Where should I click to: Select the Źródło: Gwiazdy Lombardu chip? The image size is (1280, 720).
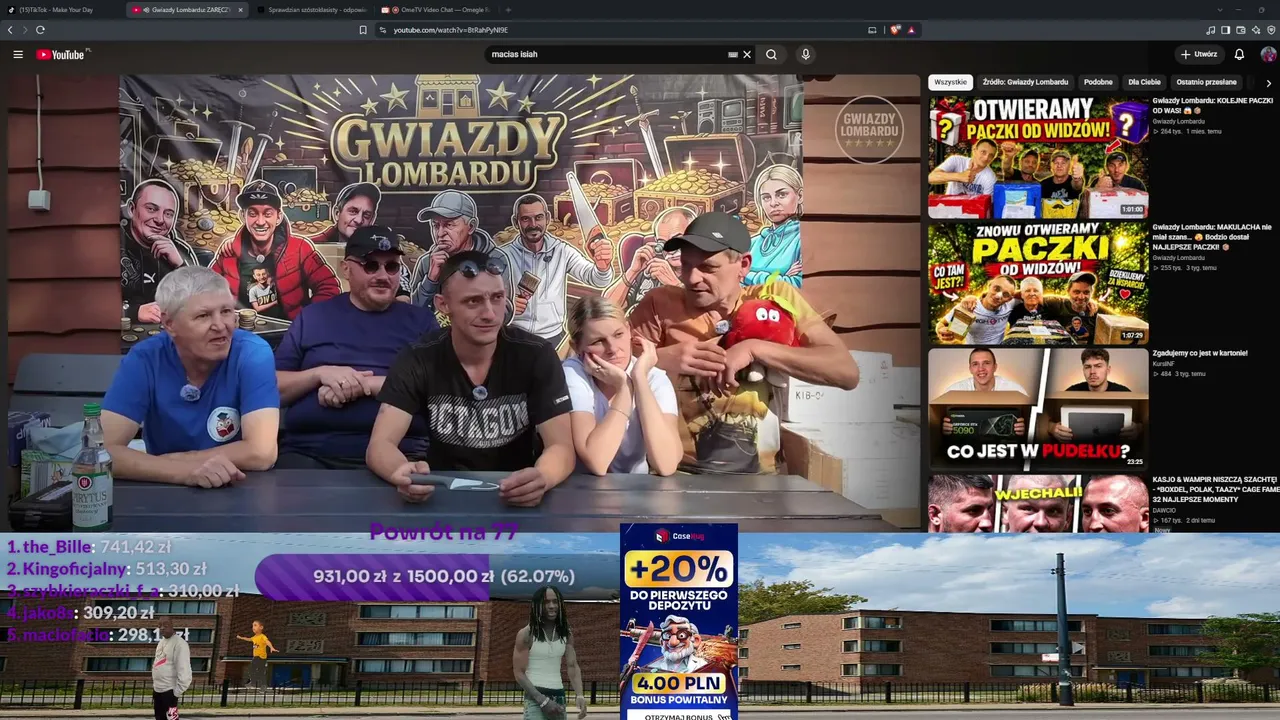tap(1025, 82)
